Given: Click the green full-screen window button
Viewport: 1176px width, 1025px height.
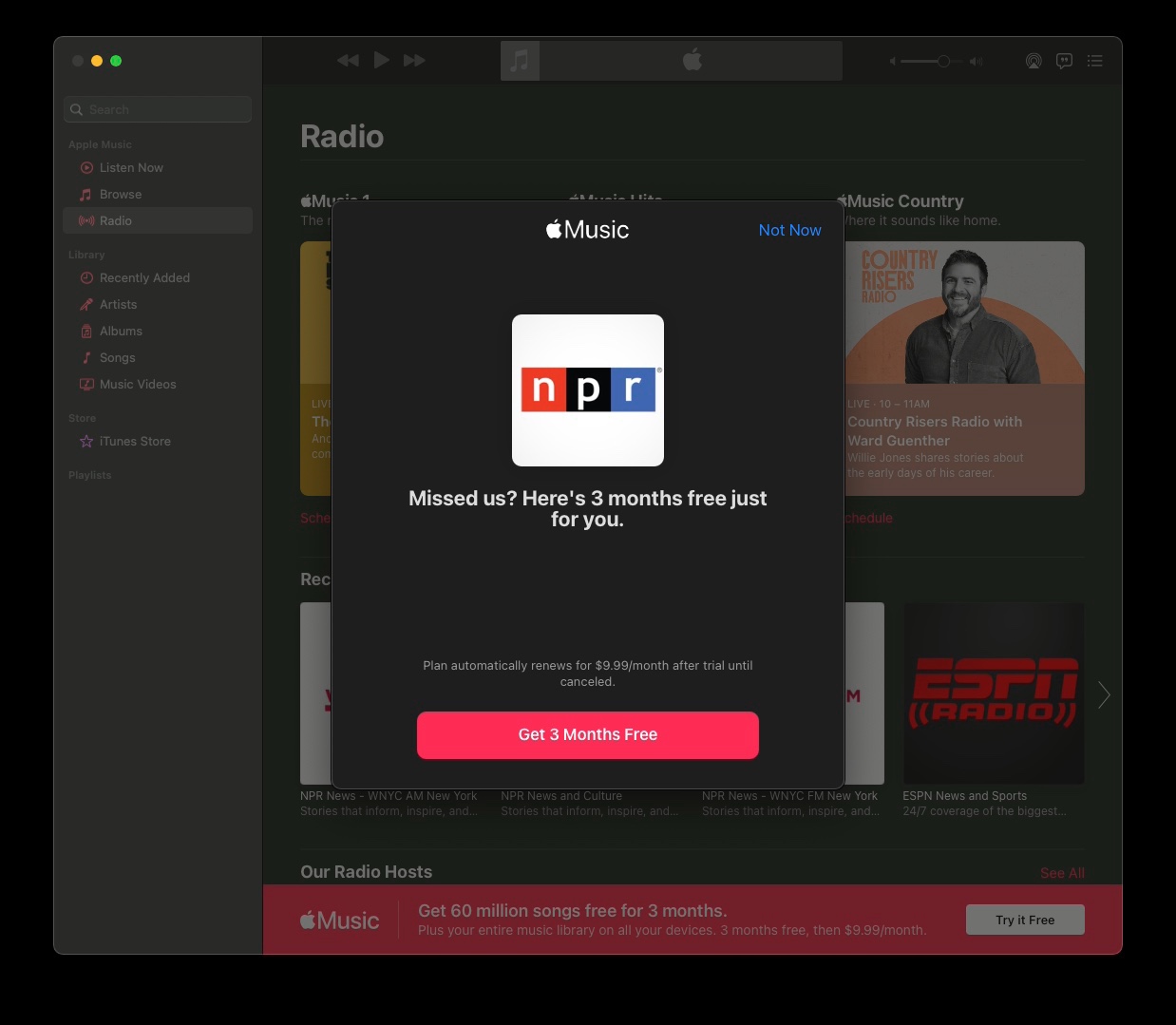Looking at the screenshot, I should pyautogui.click(x=116, y=61).
